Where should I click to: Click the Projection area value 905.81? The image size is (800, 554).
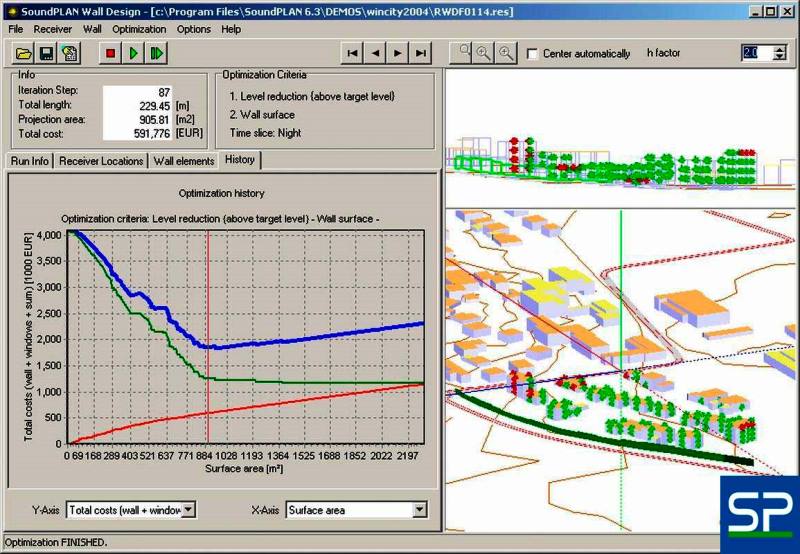(x=154, y=120)
